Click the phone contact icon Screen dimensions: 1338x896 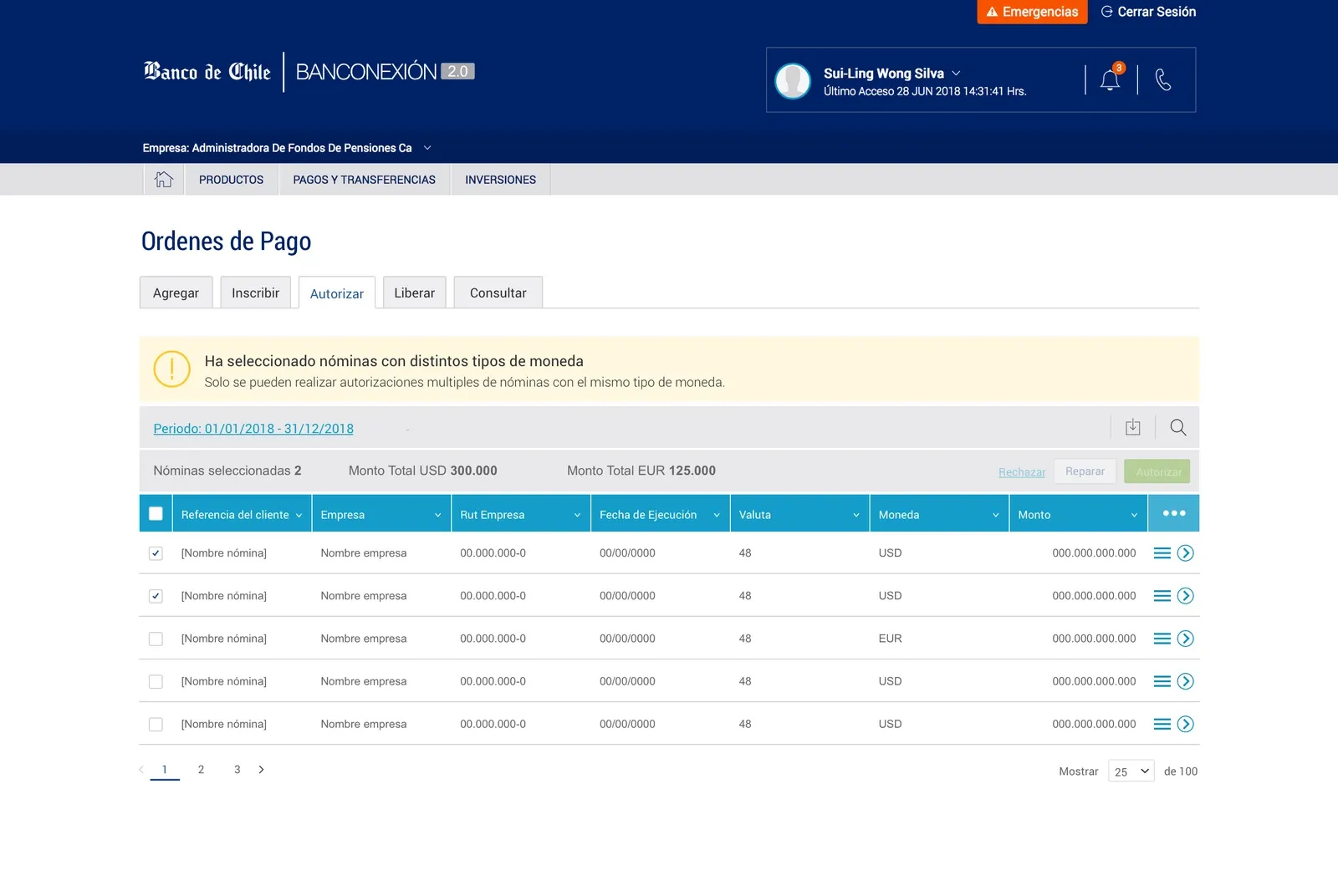(x=1162, y=79)
